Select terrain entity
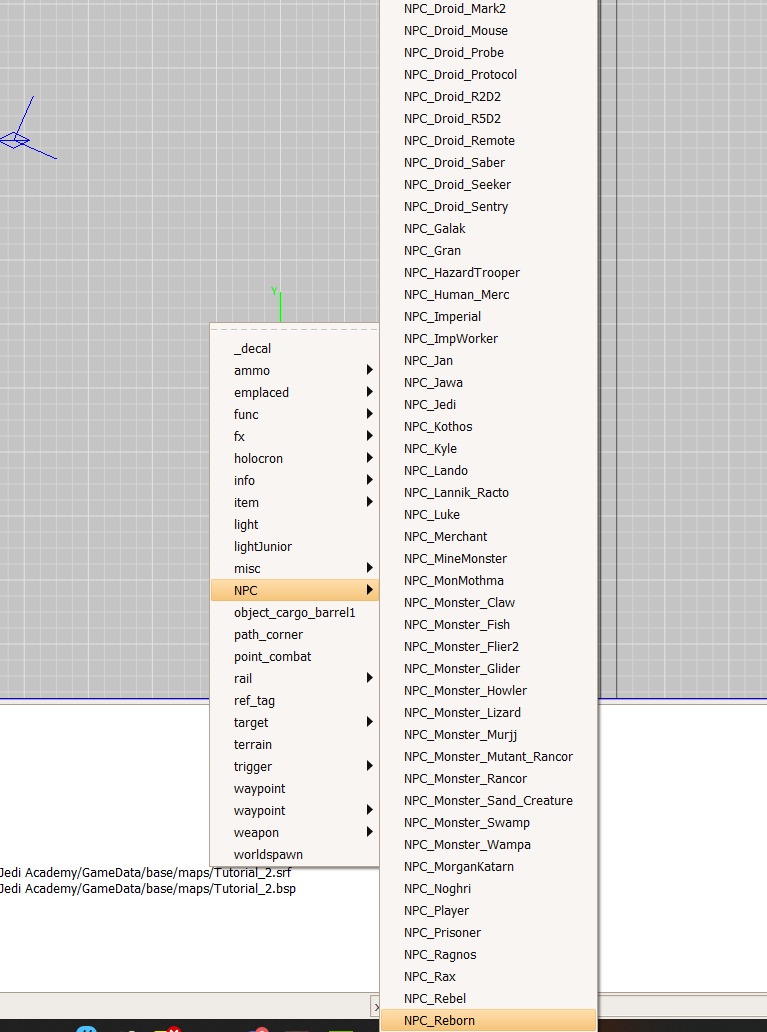Viewport: 767px width, 1032px height. coord(294,744)
